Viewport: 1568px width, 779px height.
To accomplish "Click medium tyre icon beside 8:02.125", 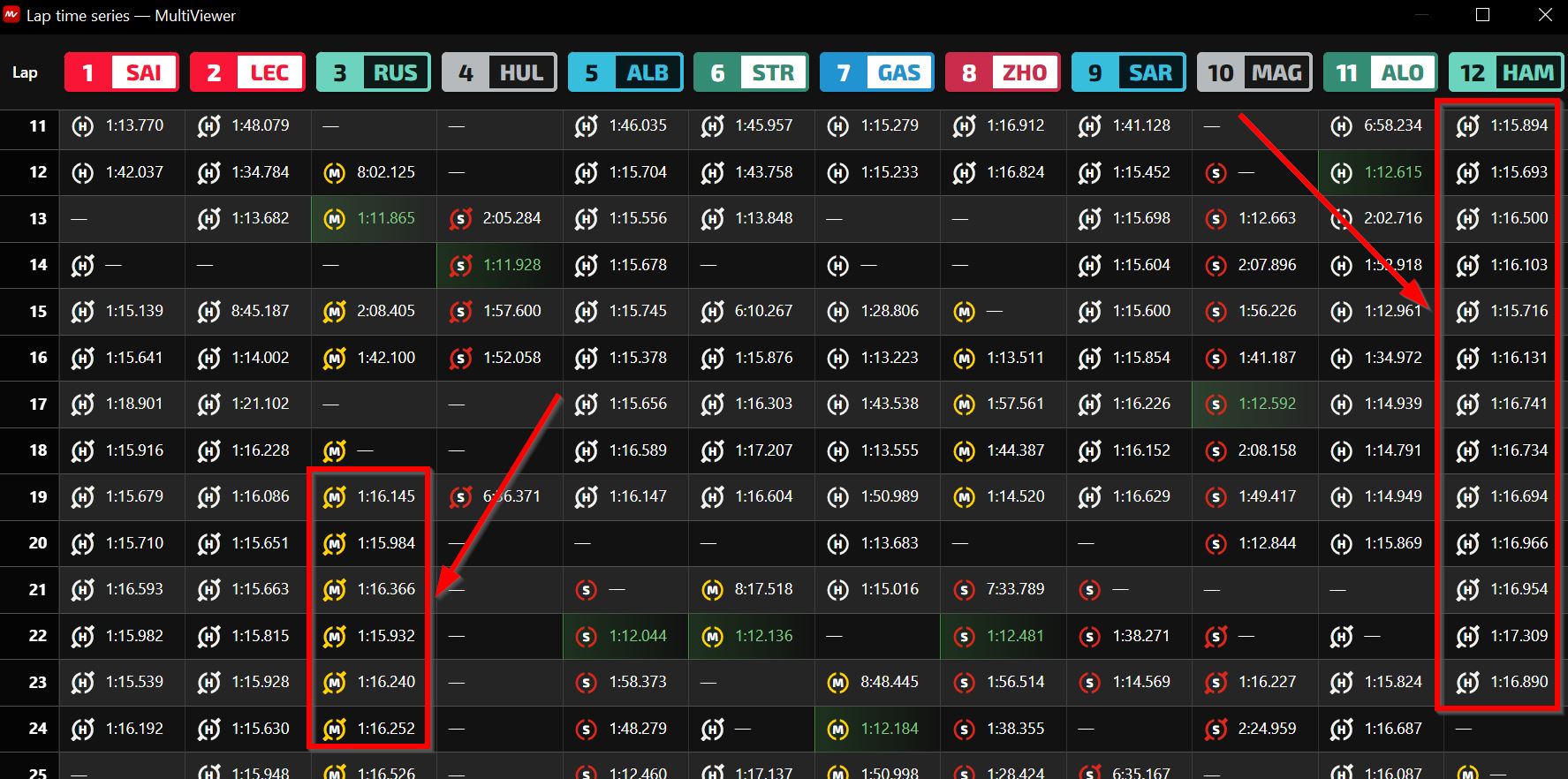I will pyautogui.click(x=334, y=173).
